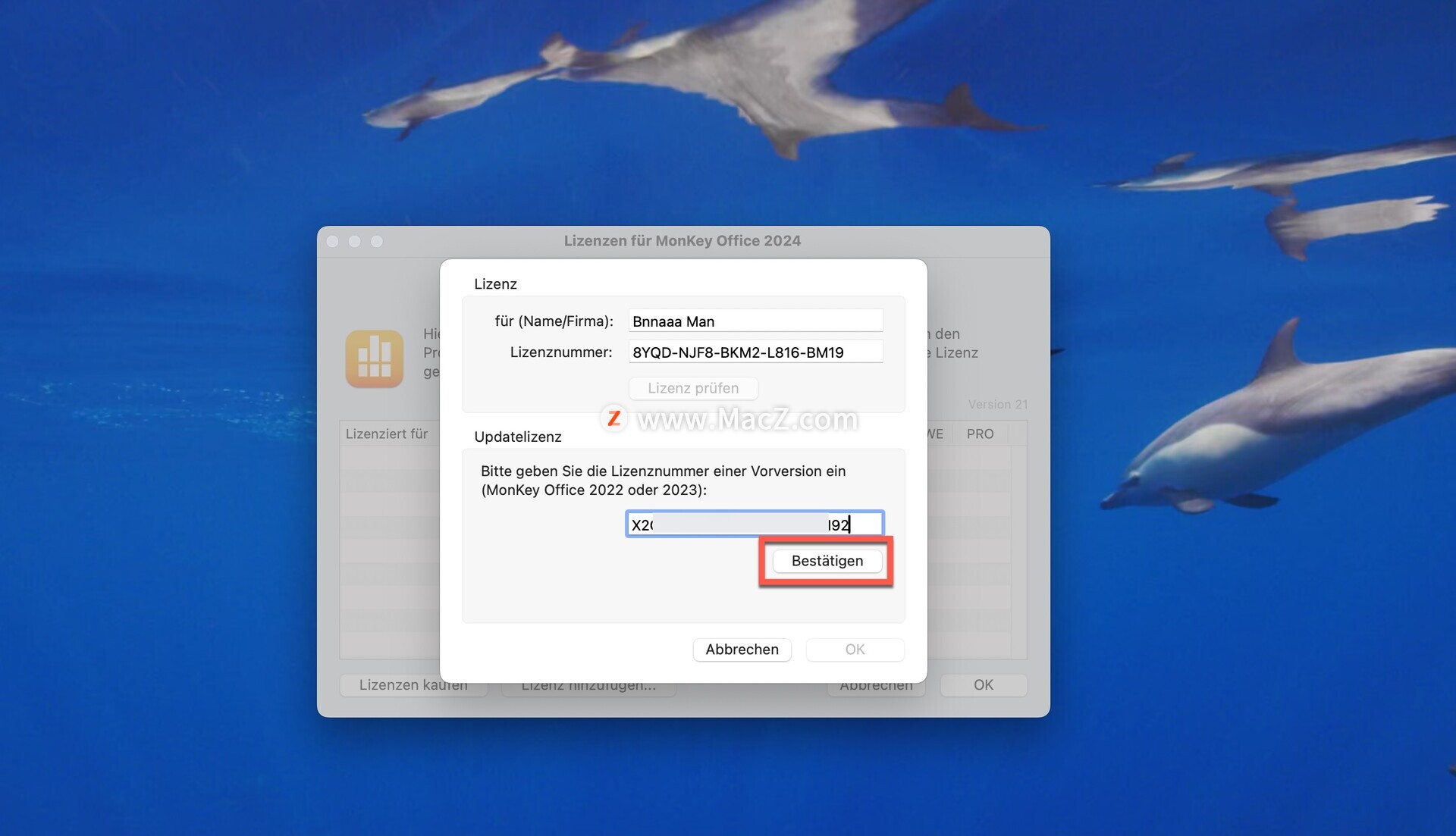Click the Version 21 label
1456x836 pixels.
(998, 405)
